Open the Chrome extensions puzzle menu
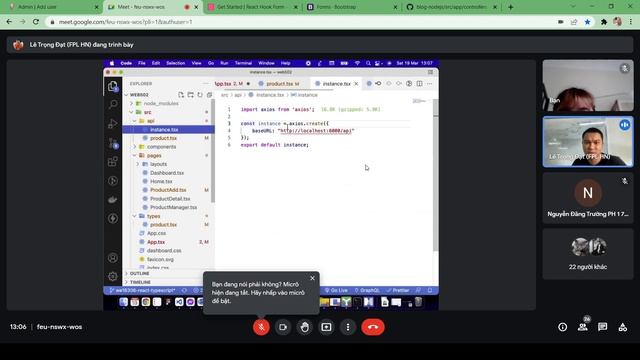The width and height of the screenshot is (640, 360). (604, 22)
